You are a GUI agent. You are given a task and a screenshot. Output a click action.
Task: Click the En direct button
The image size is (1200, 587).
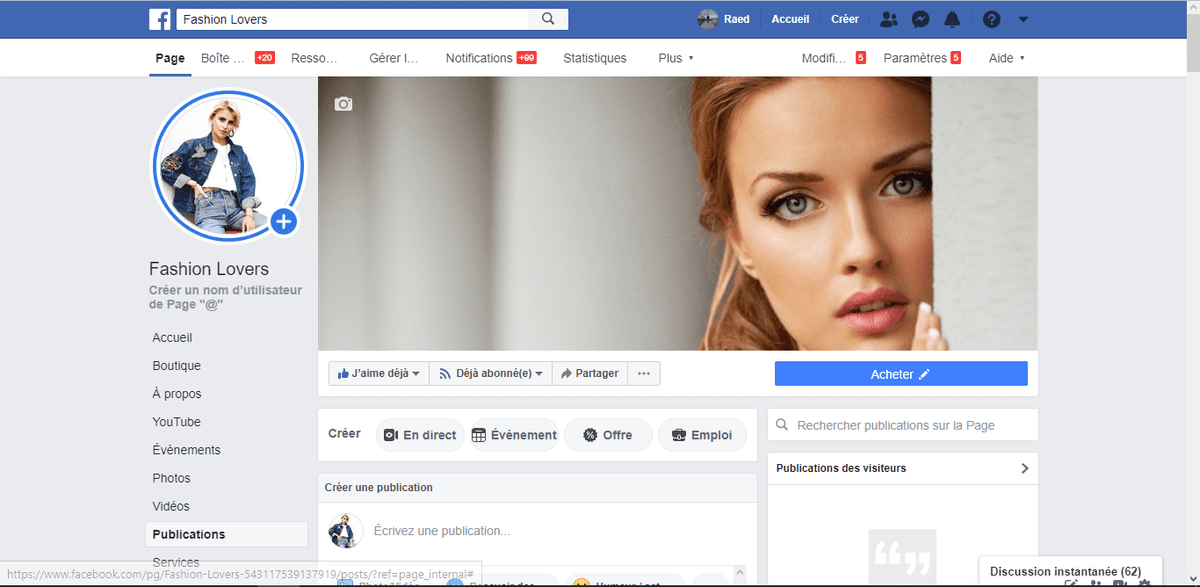click(x=420, y=435)
